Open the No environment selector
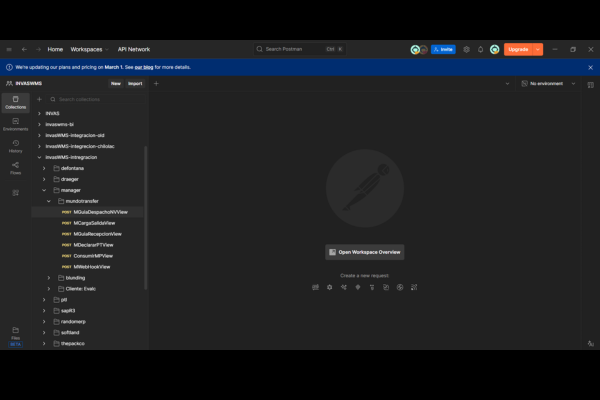 (548, 83)
